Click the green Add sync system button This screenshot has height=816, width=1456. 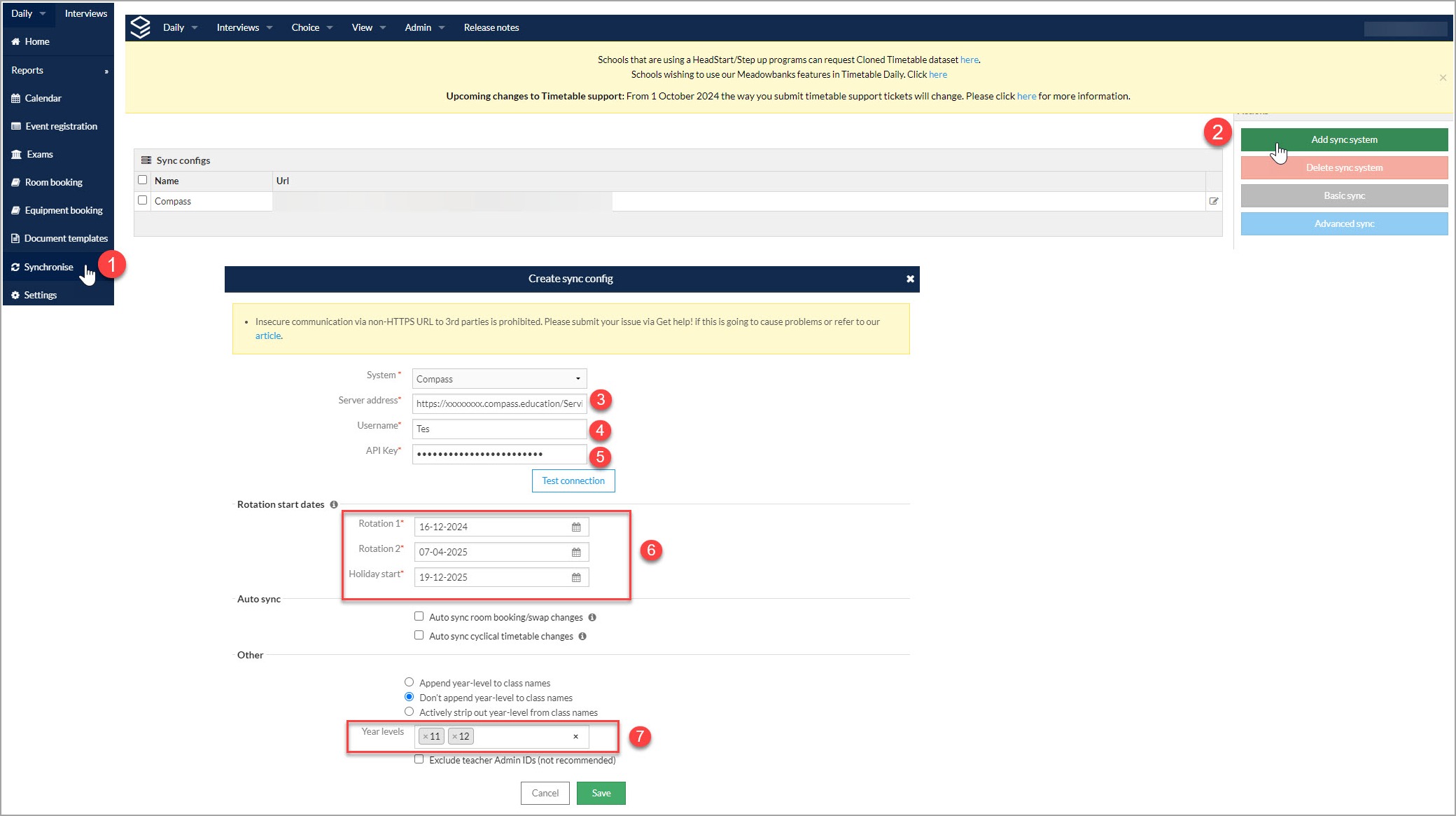[1343, 139]
